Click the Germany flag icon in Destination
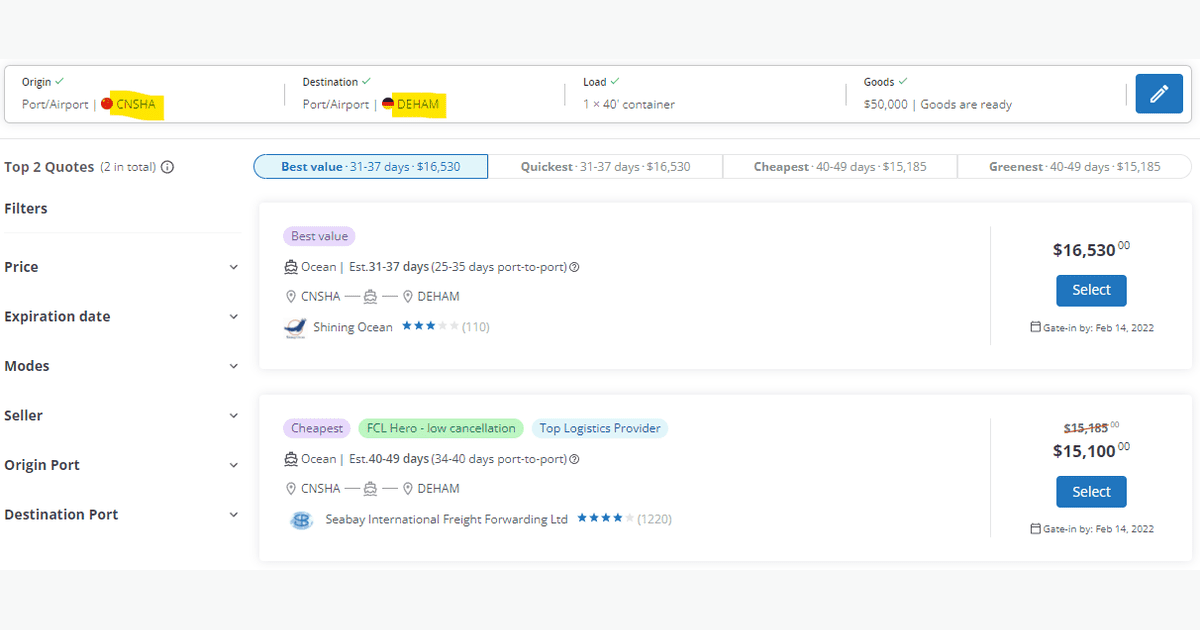 (388, 104)
